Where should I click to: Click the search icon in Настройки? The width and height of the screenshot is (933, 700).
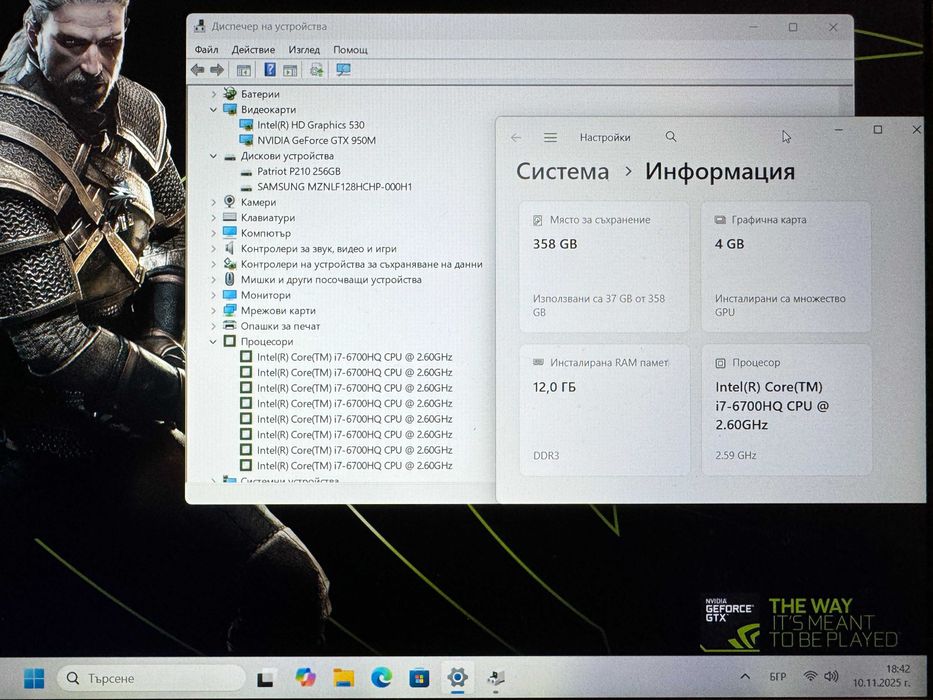[671, 137]
